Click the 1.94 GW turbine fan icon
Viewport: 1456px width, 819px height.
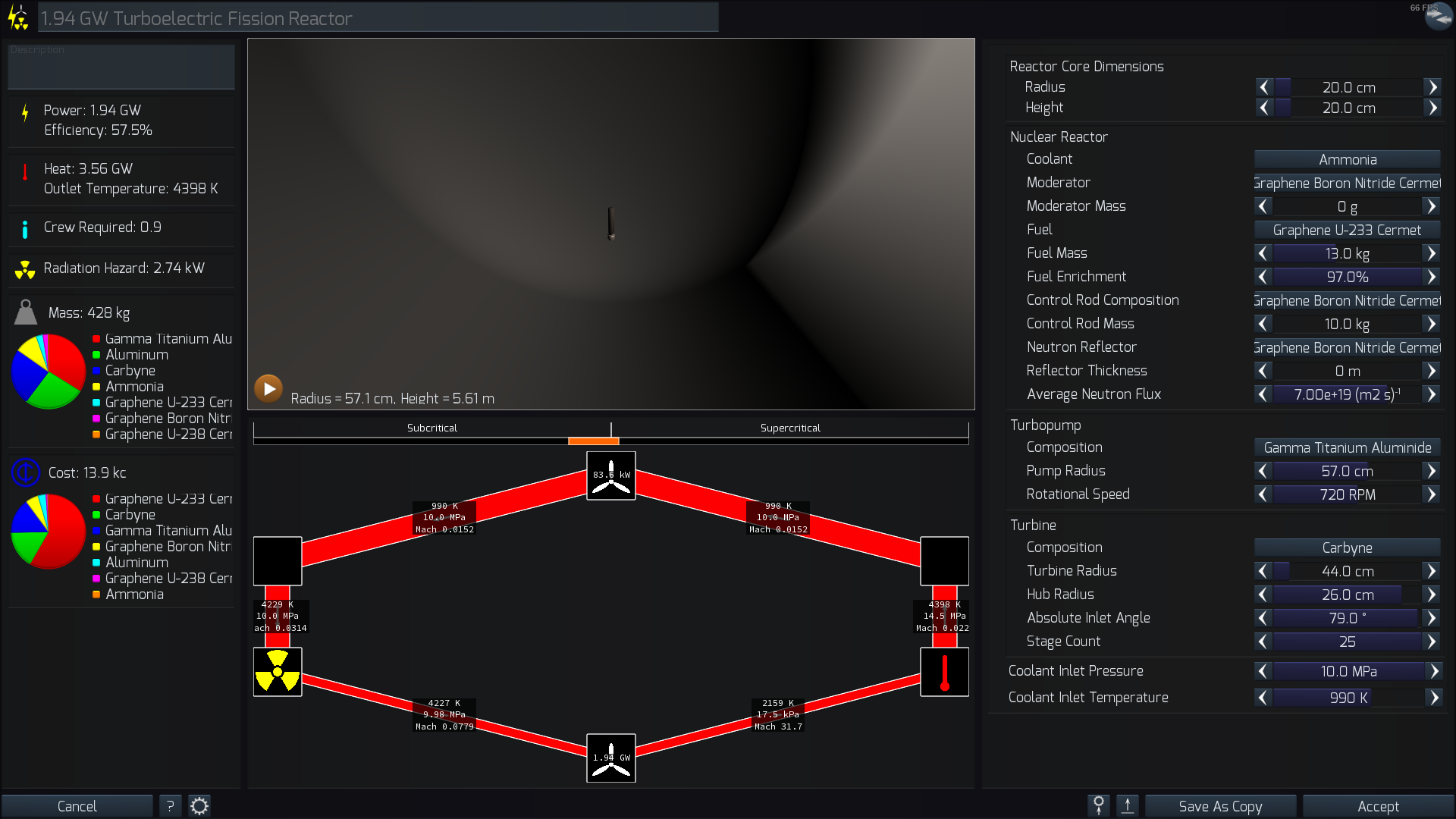(611, 758)
